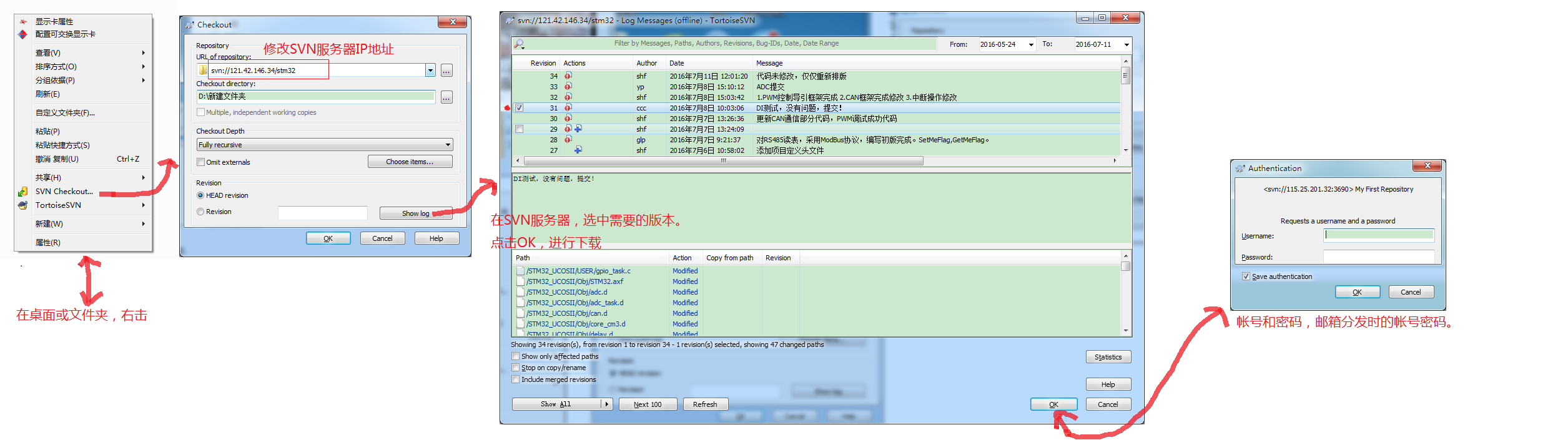Click the file icon of adc_task.d path

(x=520, y=303)
